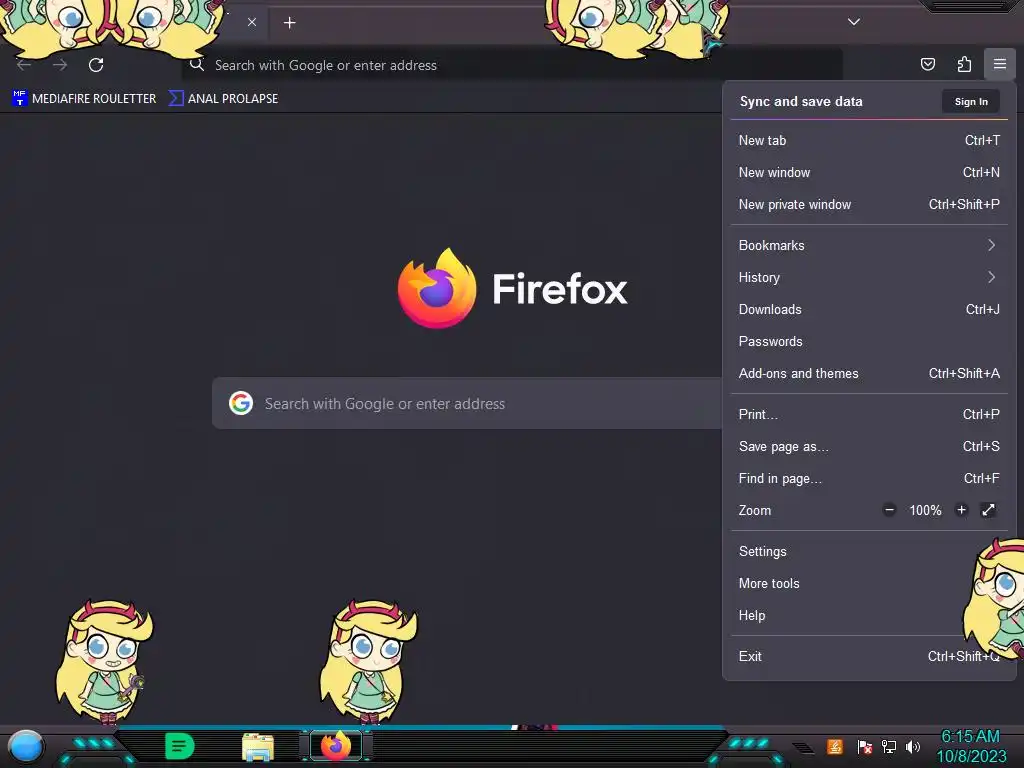This screenshot has width=1024, height=768.
Task: Expand the Bookmarks submenu arrow
Action: (991, 245)
